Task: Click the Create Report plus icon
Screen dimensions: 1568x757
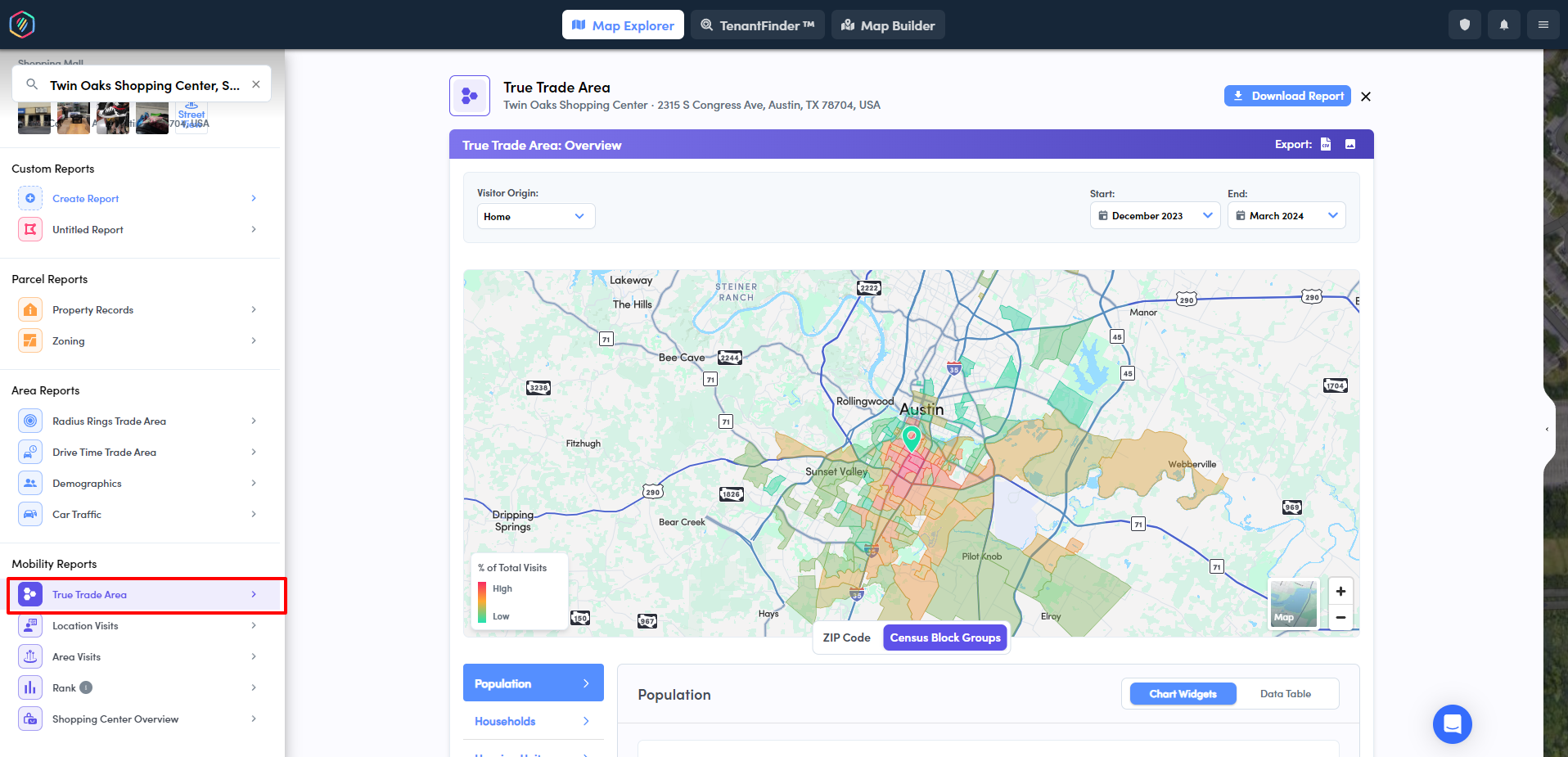Action: pos(30,198)
